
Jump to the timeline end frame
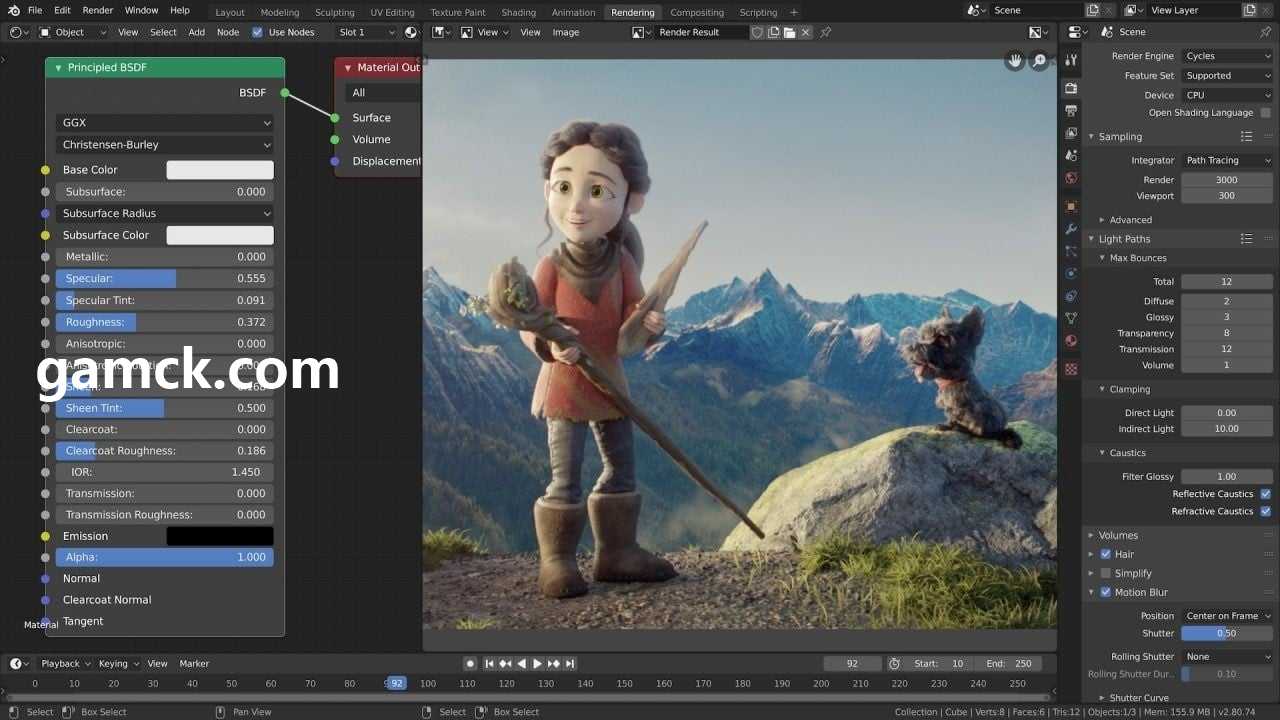(x=569, y=663)
